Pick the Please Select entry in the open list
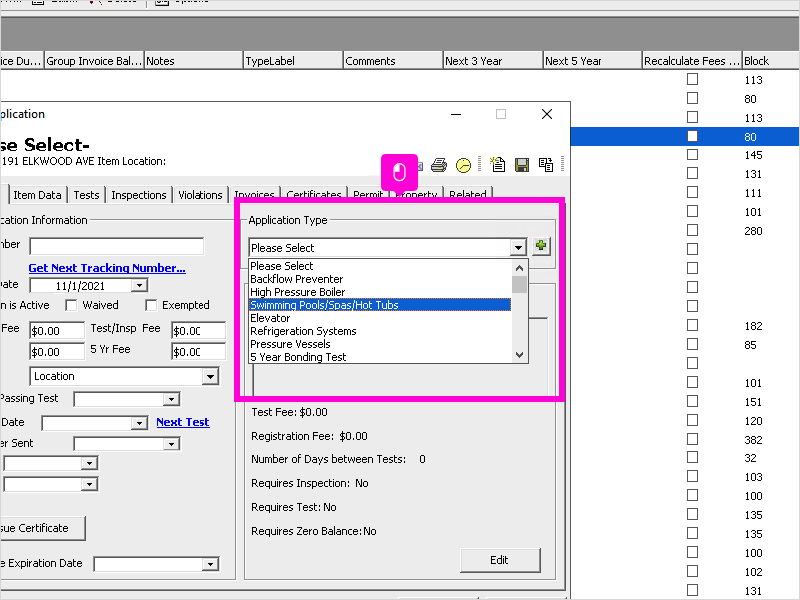The width and height of the screenshot is (800, 600). coord(380,266)
